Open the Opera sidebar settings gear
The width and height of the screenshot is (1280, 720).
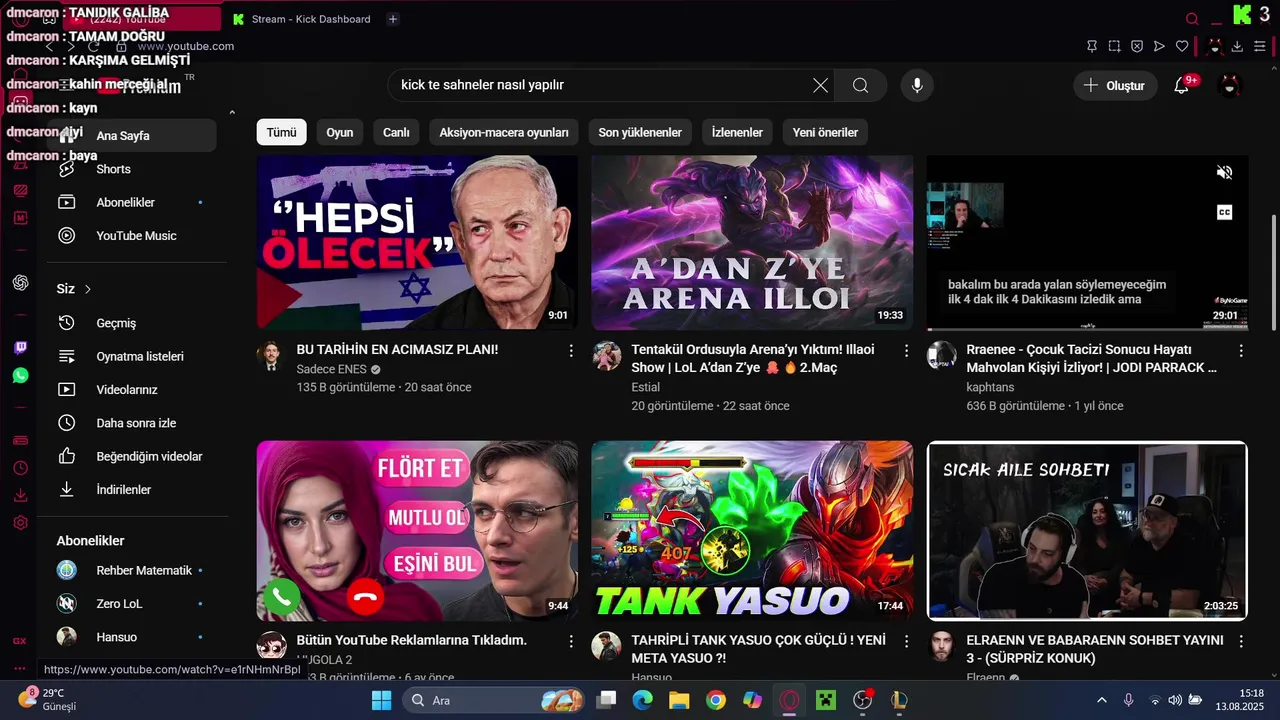pos(20,523)
